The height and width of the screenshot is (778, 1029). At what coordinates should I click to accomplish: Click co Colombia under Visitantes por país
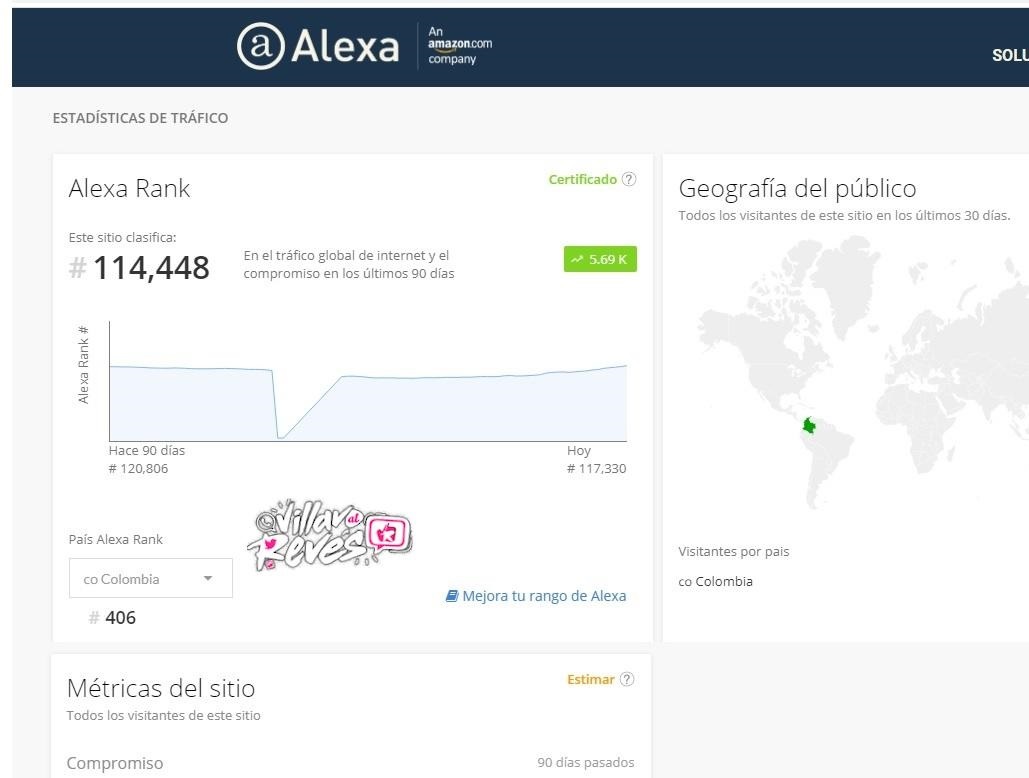715,581
